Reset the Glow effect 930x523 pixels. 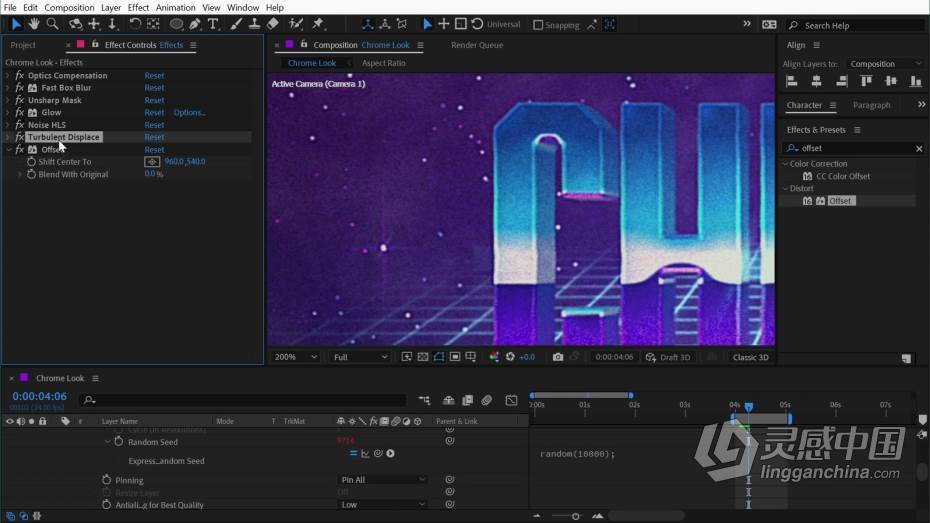tap(154, 113)
